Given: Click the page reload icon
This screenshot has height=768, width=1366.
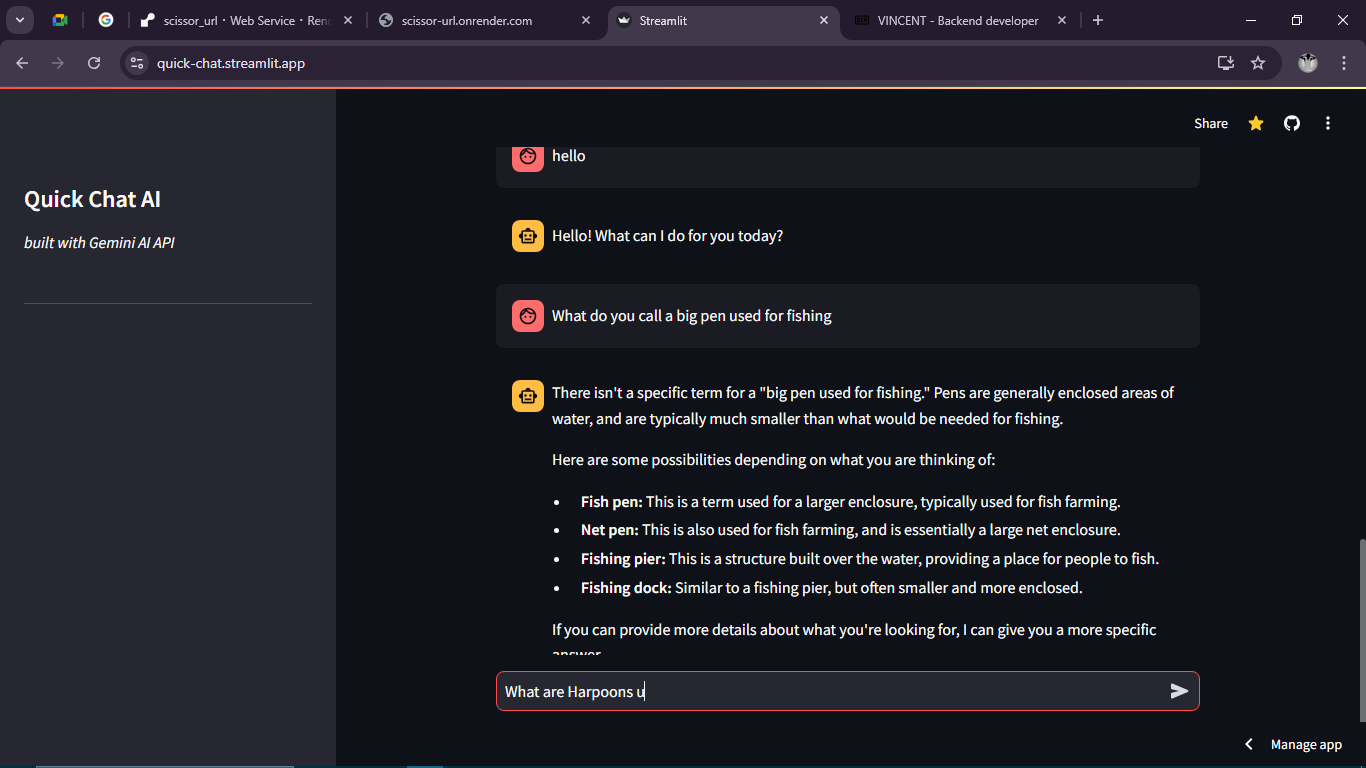Looking at the screenshot, I should (x=93, y=62).
